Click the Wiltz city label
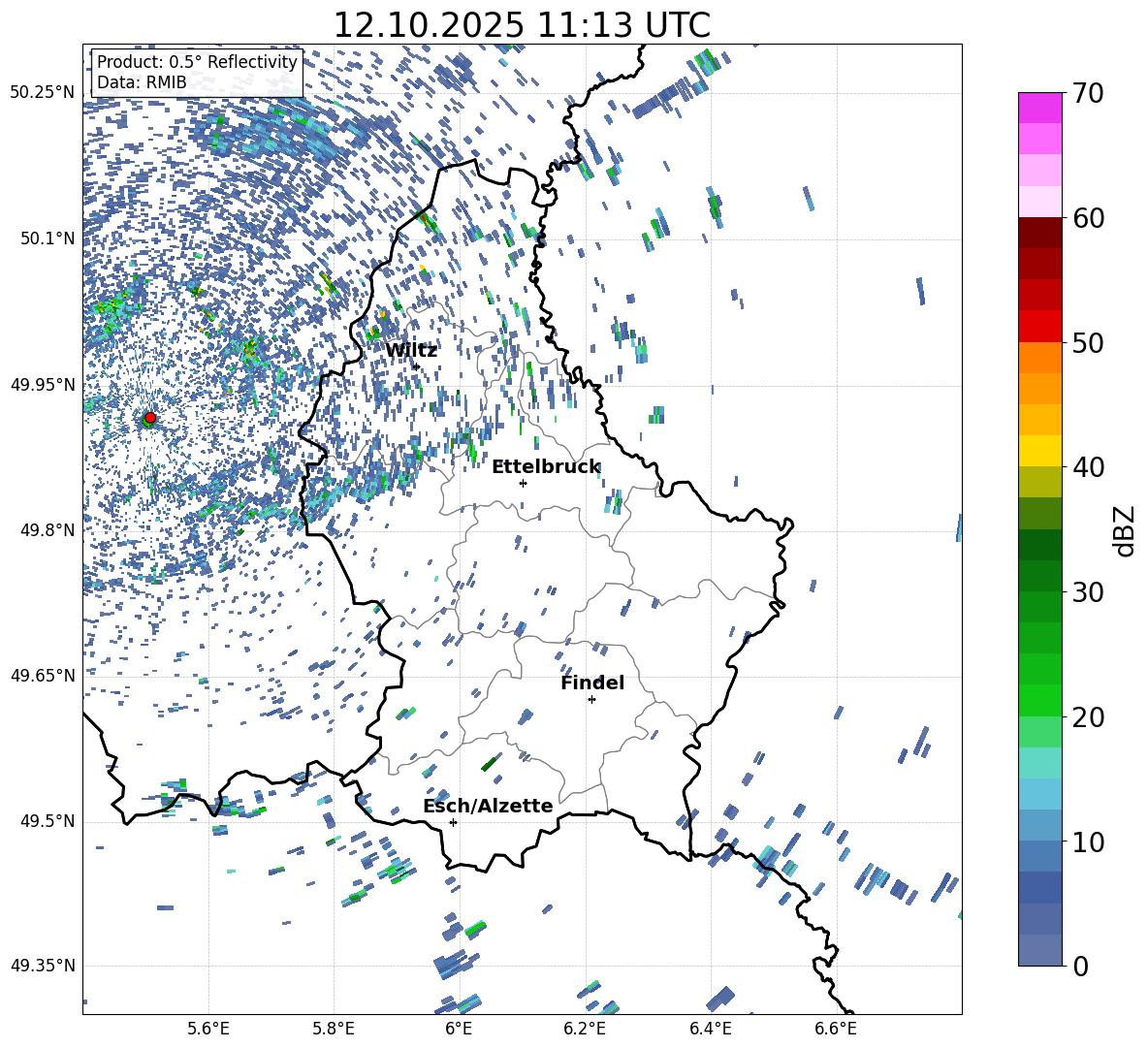 pyautogui.click(x=411, y=350)
